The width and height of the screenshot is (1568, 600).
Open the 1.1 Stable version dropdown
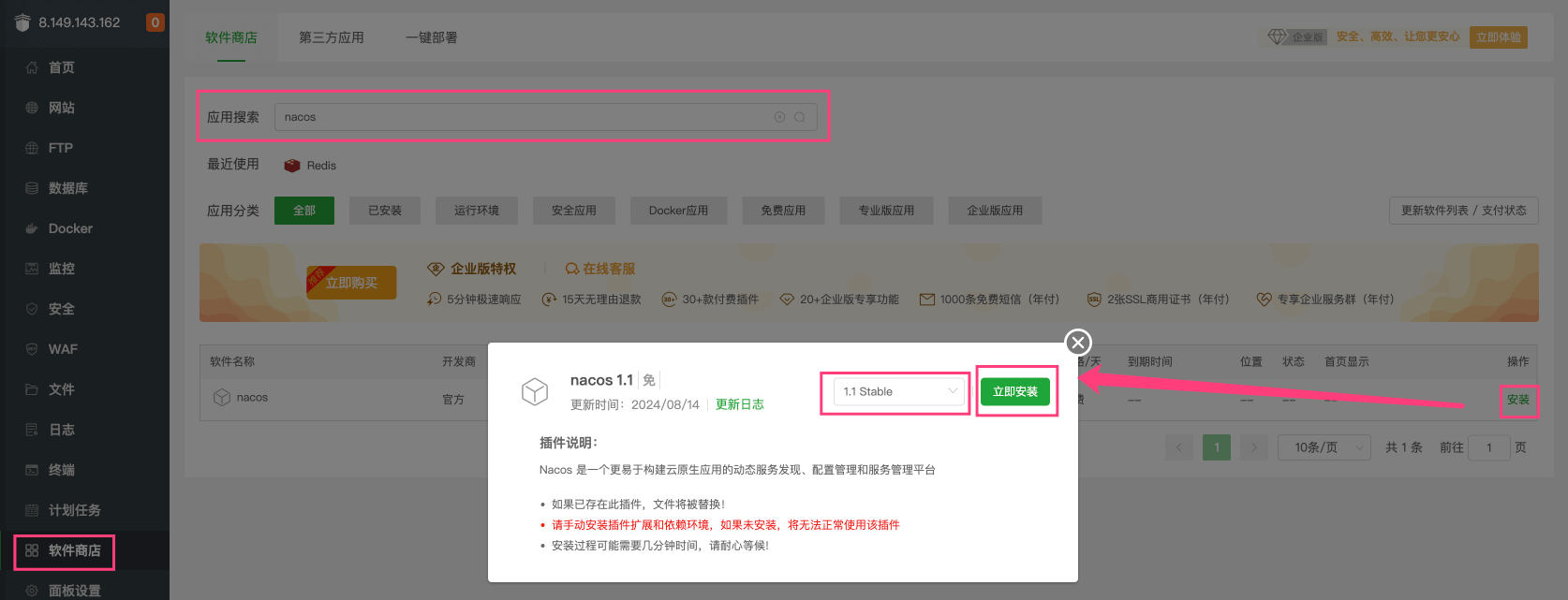tap(897, 391)
